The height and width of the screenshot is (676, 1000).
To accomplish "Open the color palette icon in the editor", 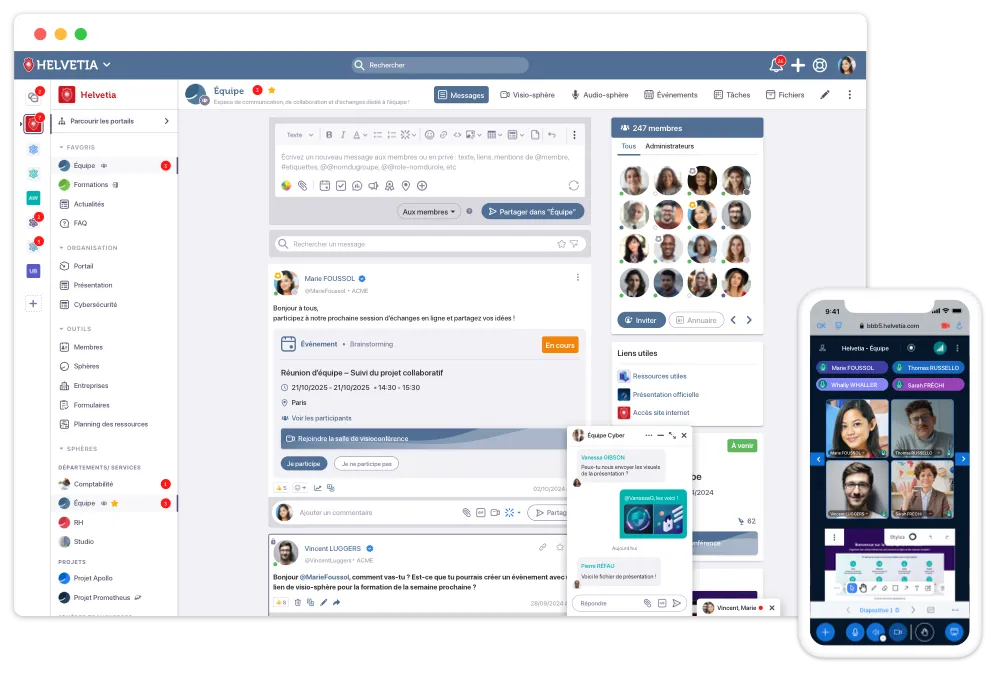I will click(x=286, y=186).
